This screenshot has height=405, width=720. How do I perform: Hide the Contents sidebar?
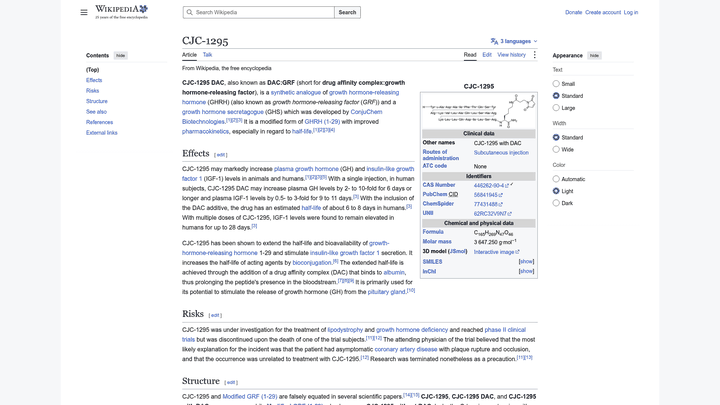click(x=120, y=56)
